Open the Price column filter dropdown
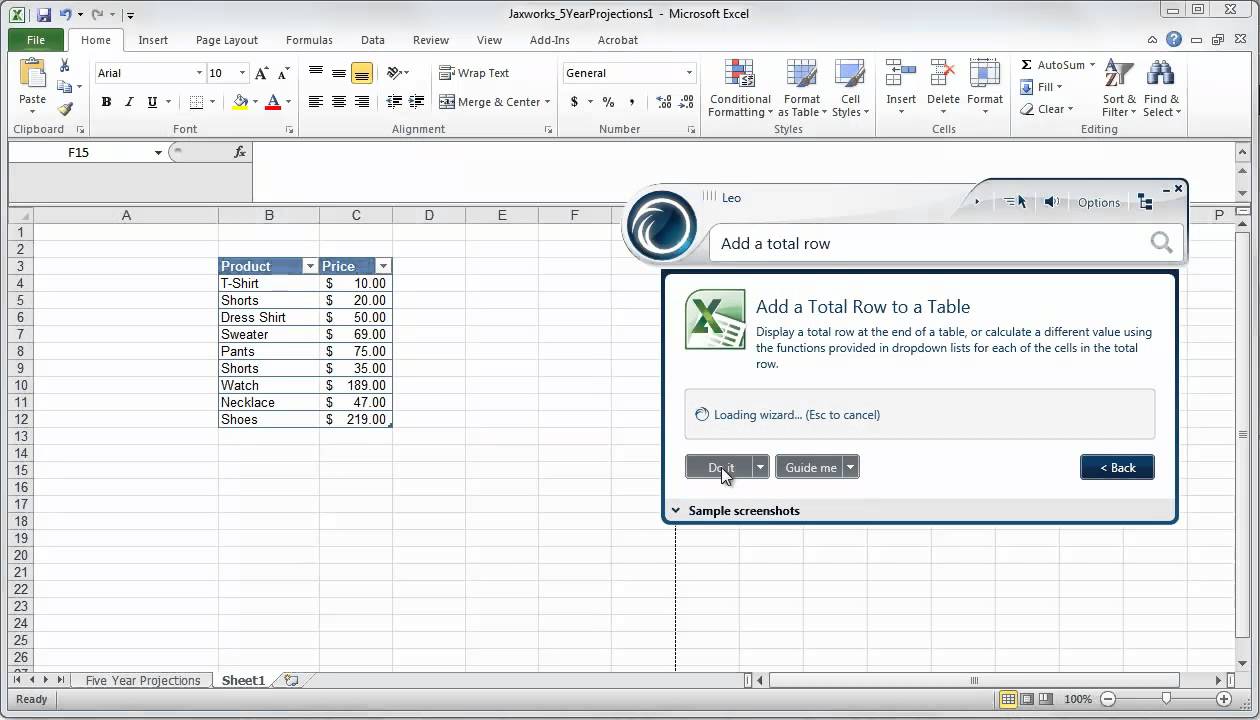This screenshot has height=720, width=1260. click(x=383, y=266)
